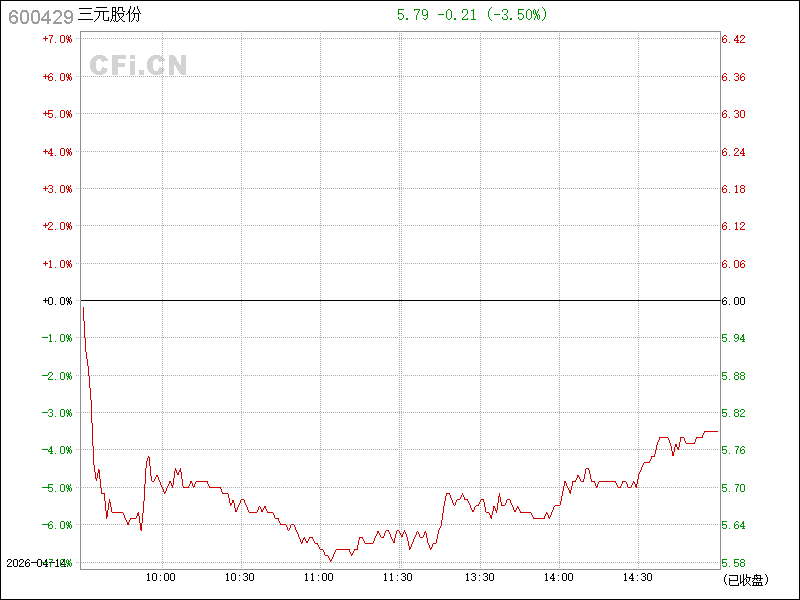Click the current price 5.79 in header
Screen dimensions: 800x600
coord(413,15)
